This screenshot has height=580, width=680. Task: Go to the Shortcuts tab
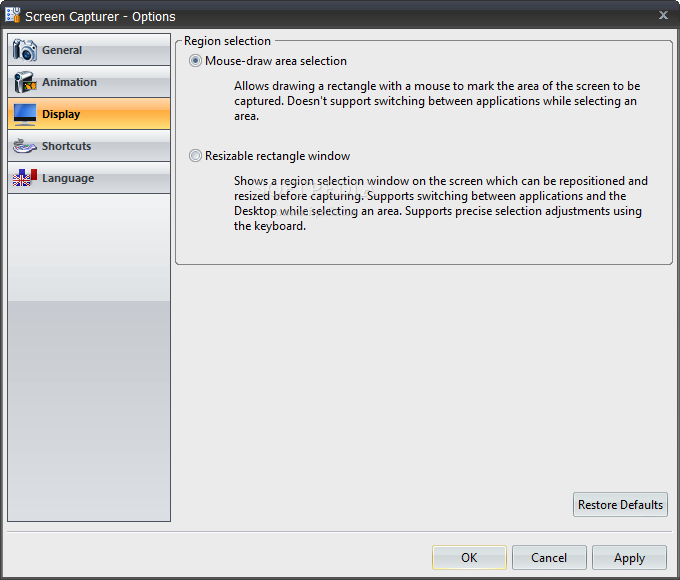pyautogui.click(x=89, y=146)
